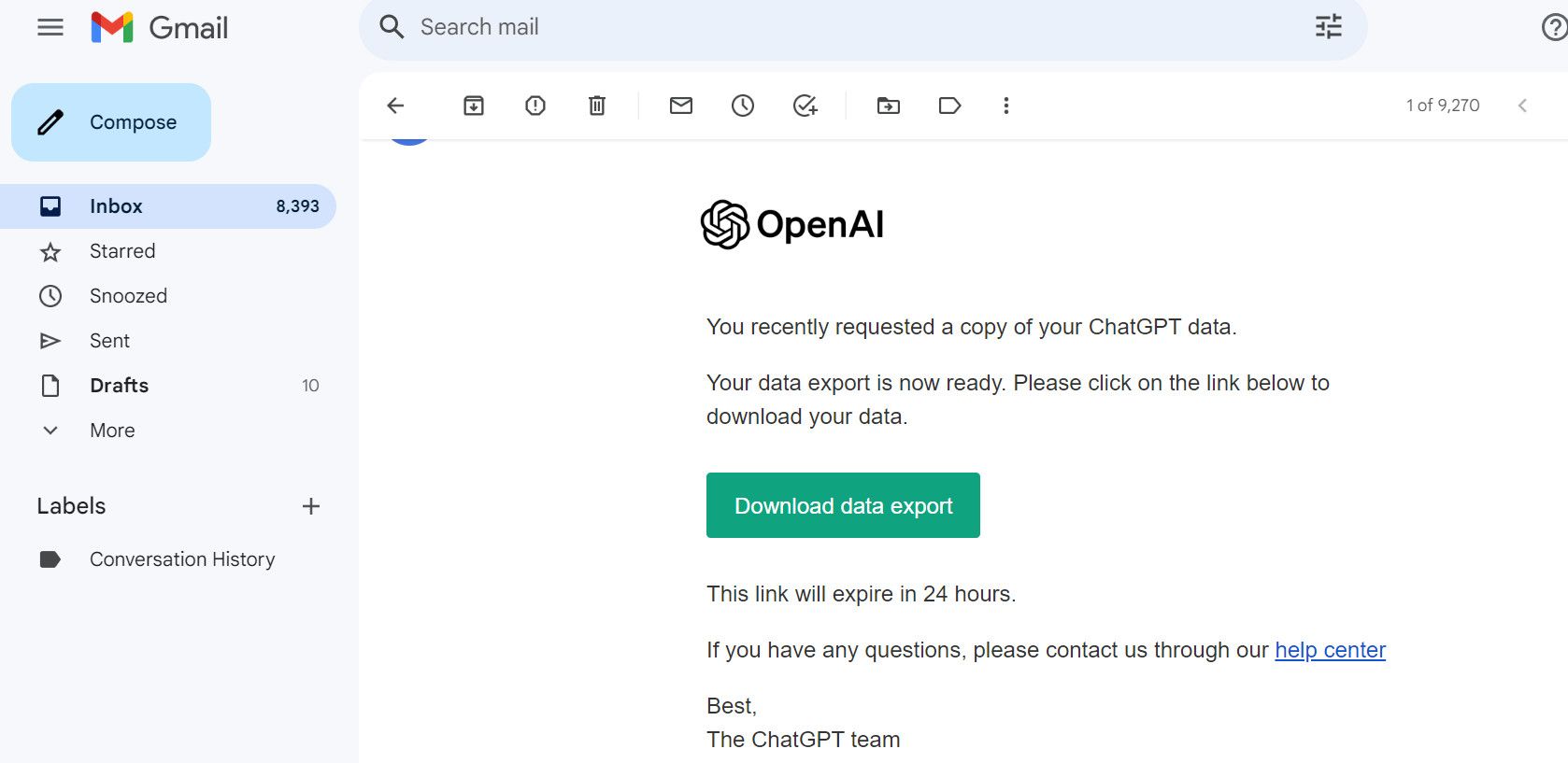1568x763 pixels.
Task: Go back to the inbox
Action: [x=395, y=106]
